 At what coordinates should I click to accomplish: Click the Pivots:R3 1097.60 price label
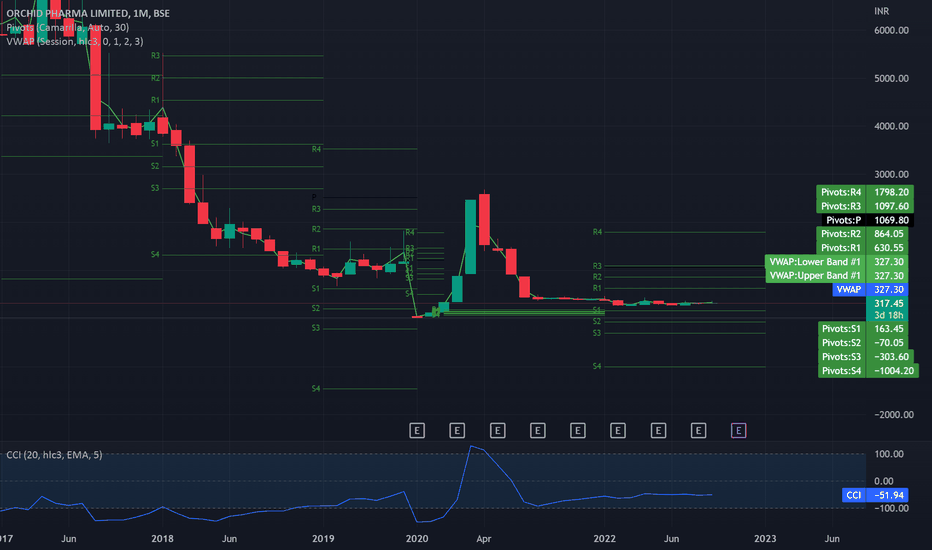click(865, 206)
